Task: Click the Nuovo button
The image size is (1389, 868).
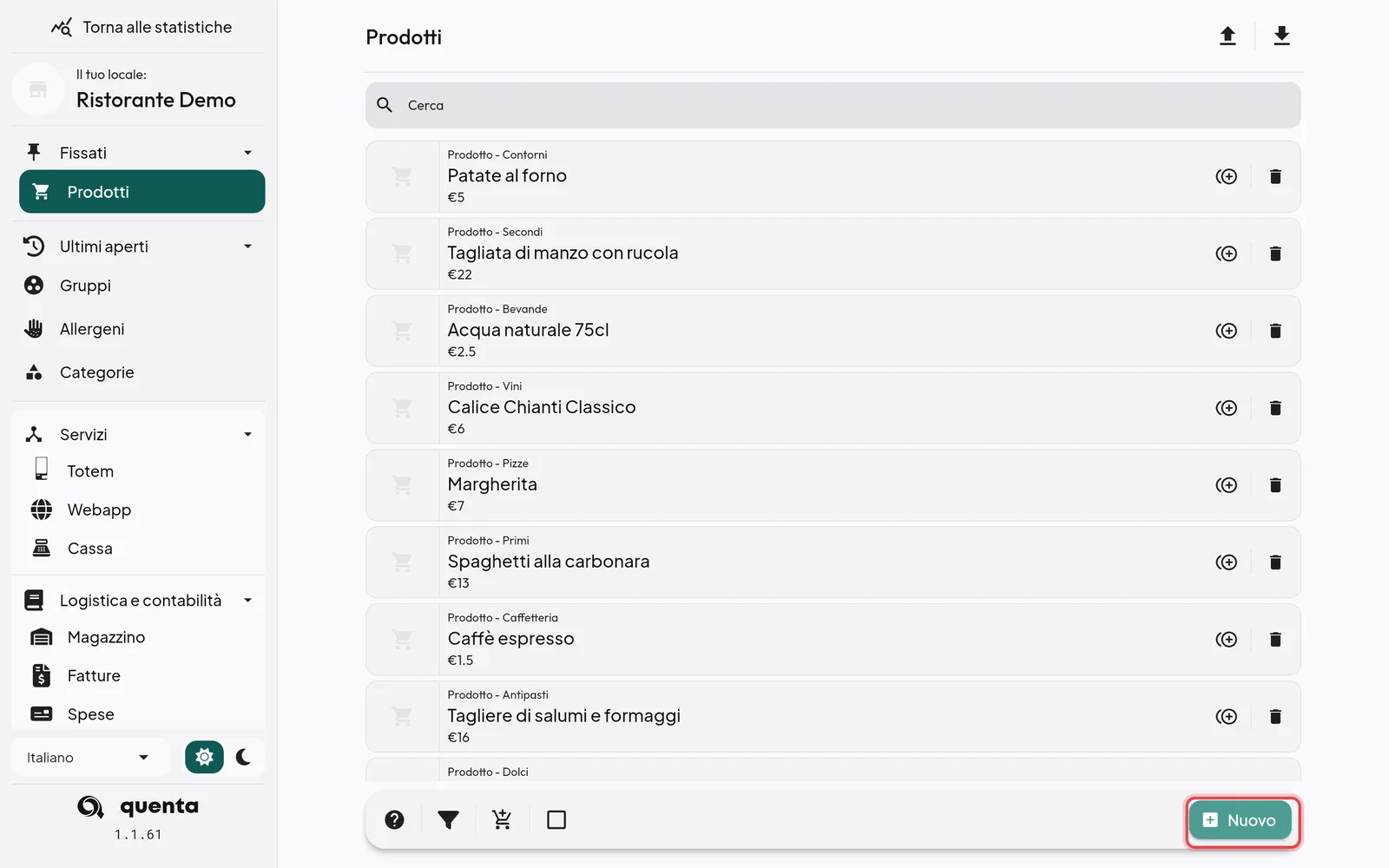Action: point(1241,820)
